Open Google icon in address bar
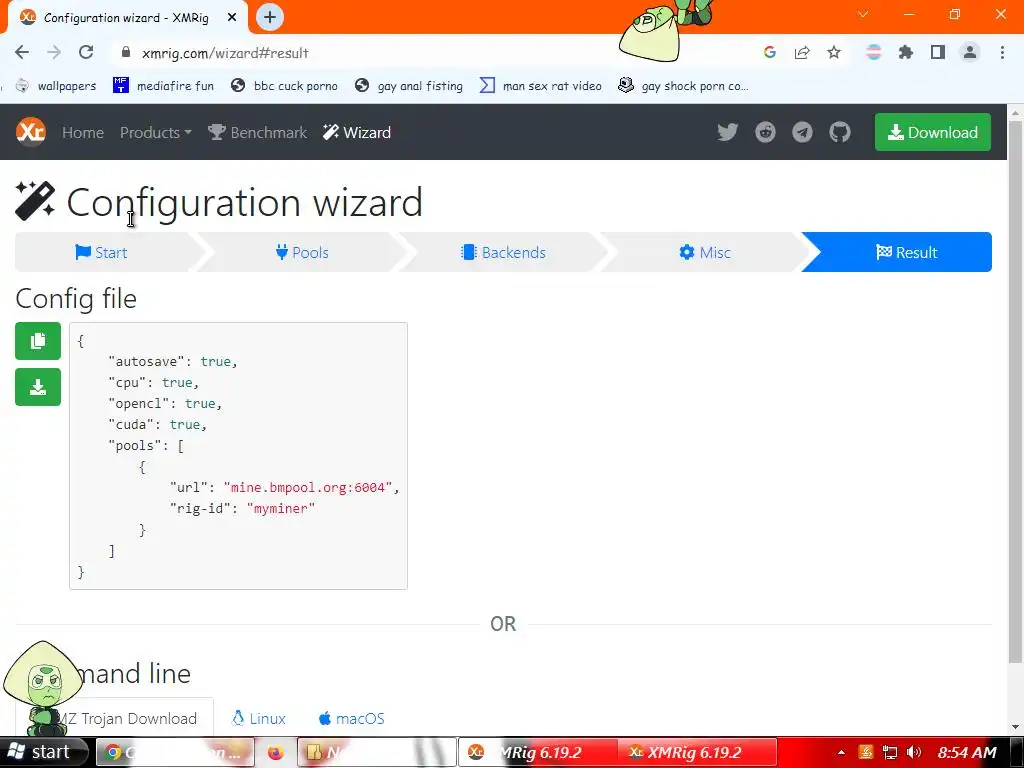Image resolution: width=1024 pixels, height=768 pixels. [770, 52]
